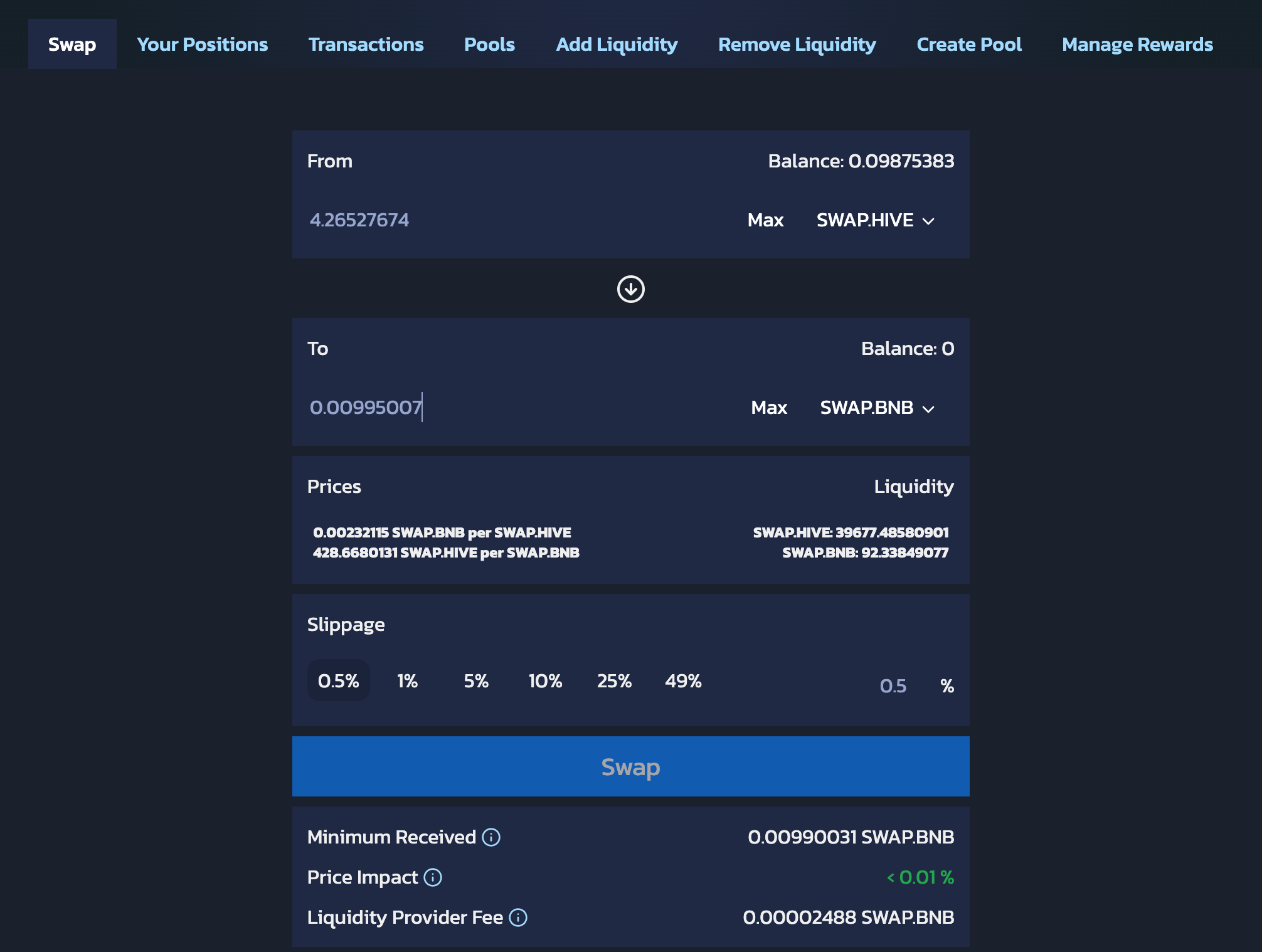Focus the custom slippage percent field

click(x=893, y=685)
